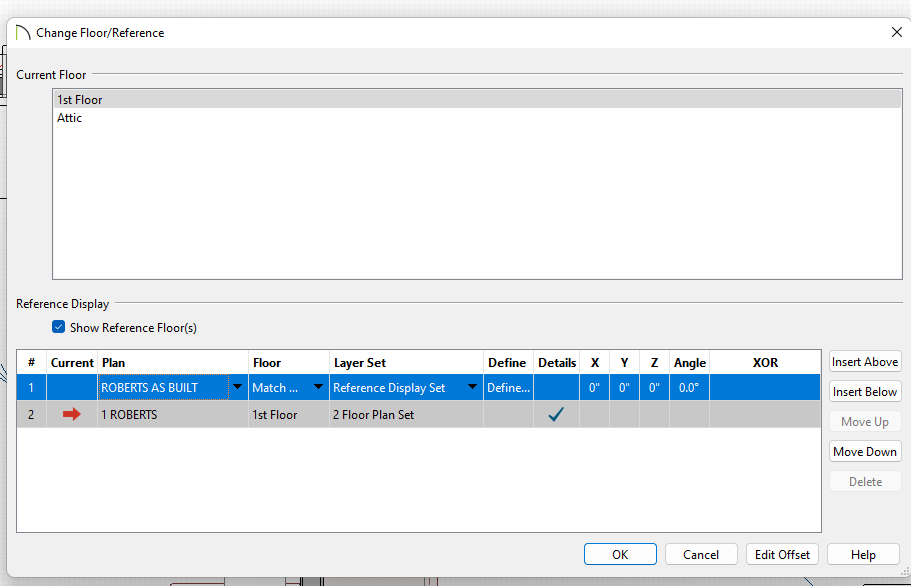Click Insert Above button
911x586 pixels.
pos(865,362)
